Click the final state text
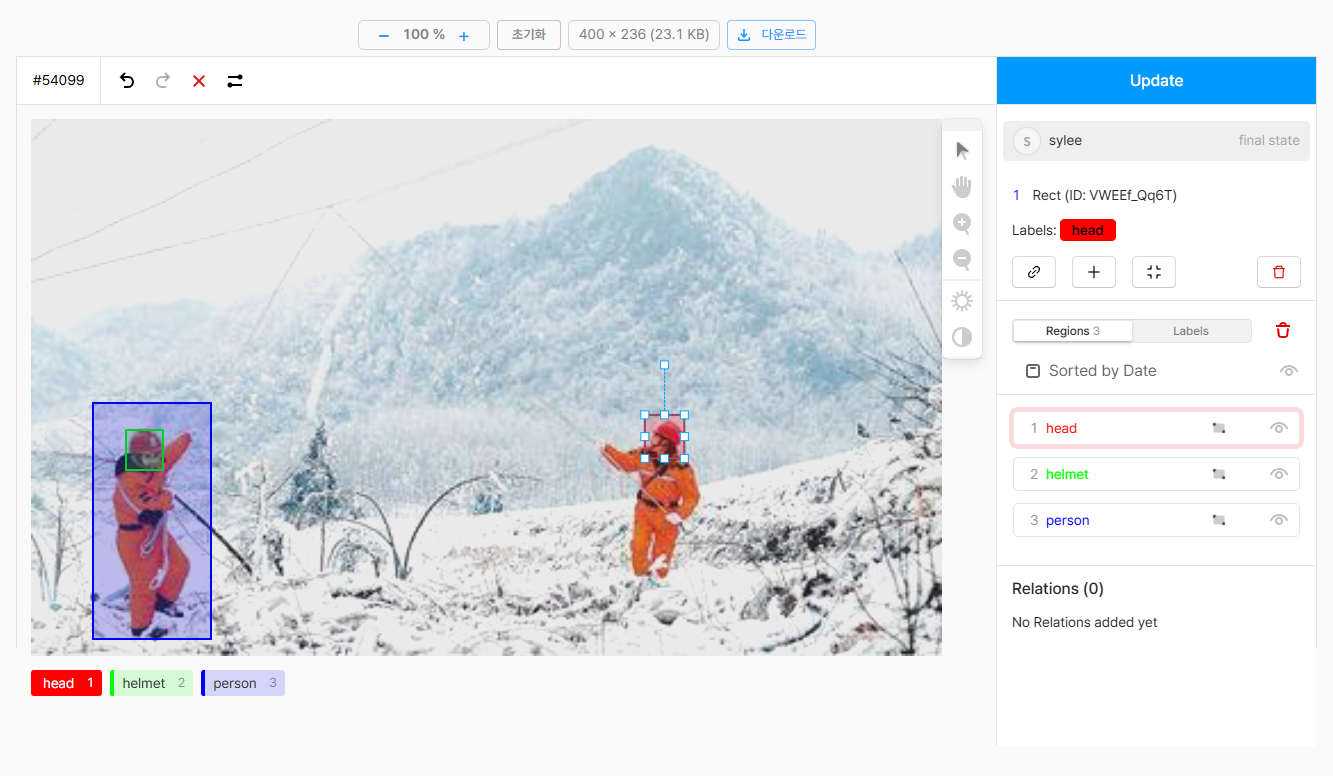 [1269, 141]
